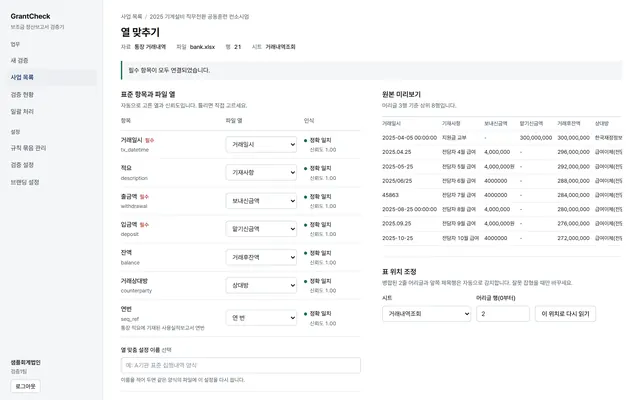This screenshot has height=400, width=640.
Task: Focus the 머리글 행 number field
Action: [503, 314]
